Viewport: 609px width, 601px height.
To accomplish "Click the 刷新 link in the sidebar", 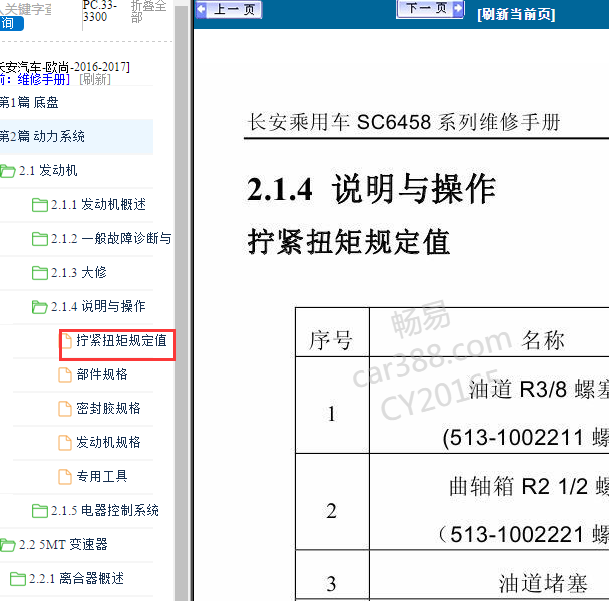I will click(95, 79).
